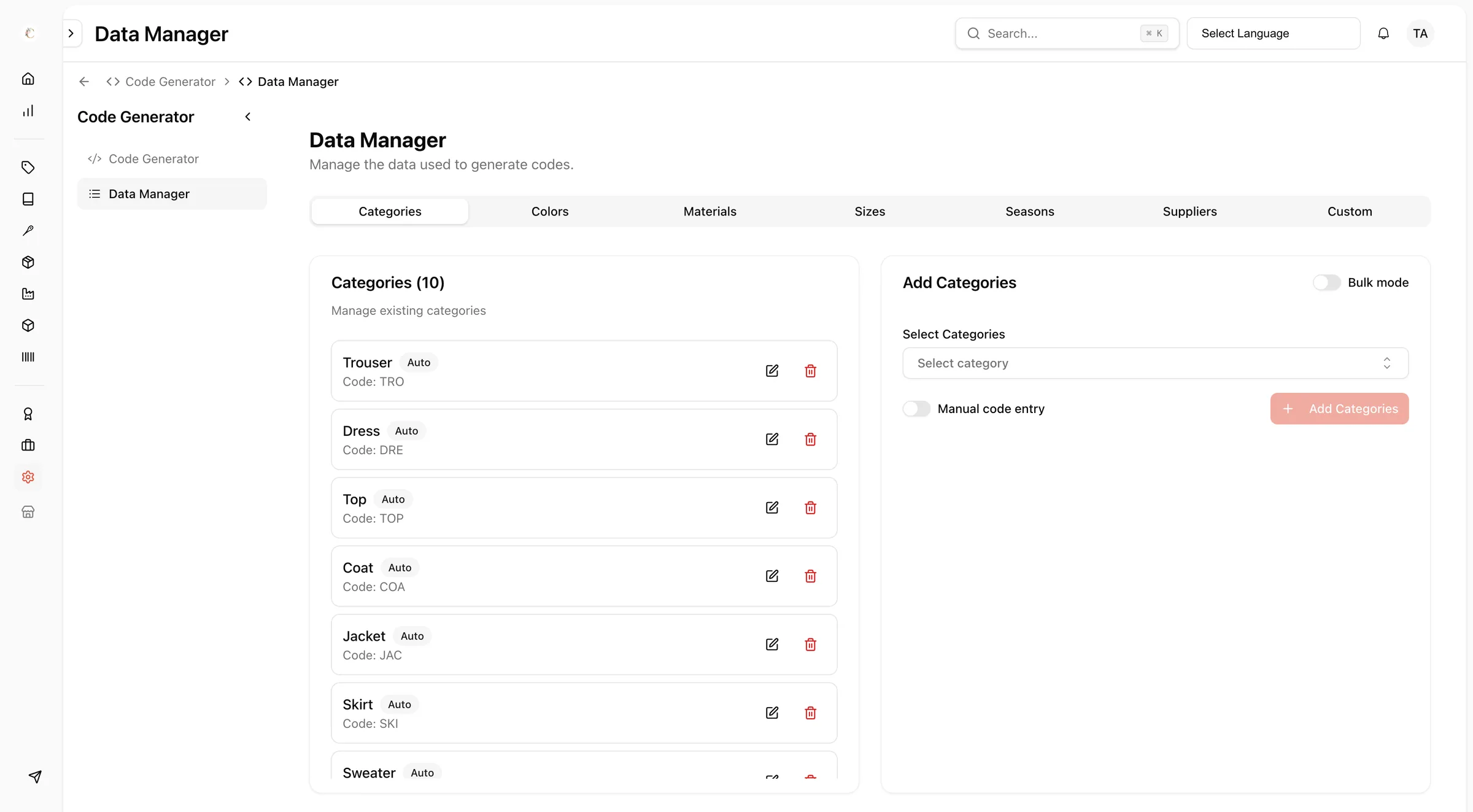Open the storefront icon in the sidebar

(x=28, y=512)
